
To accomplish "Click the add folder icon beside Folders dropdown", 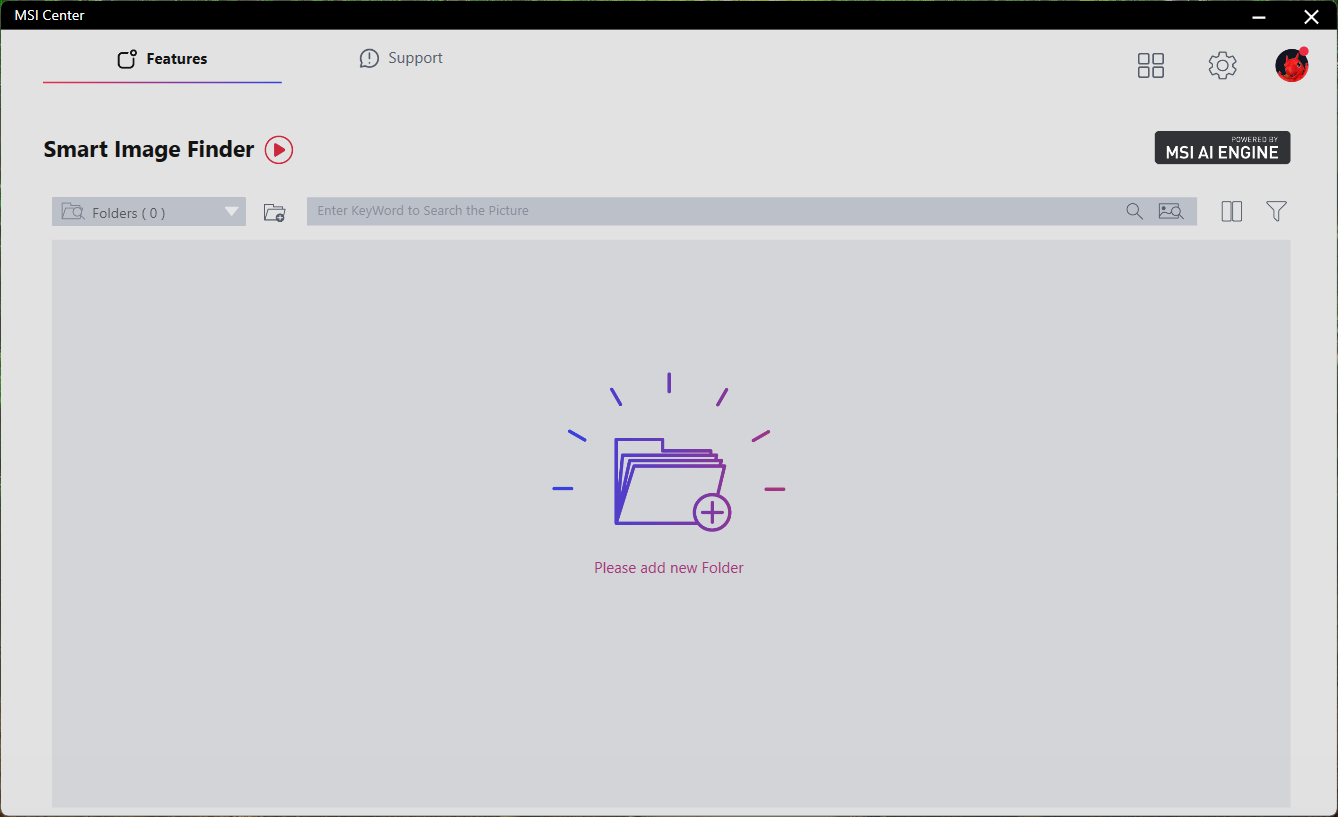I will pos(274,212).
